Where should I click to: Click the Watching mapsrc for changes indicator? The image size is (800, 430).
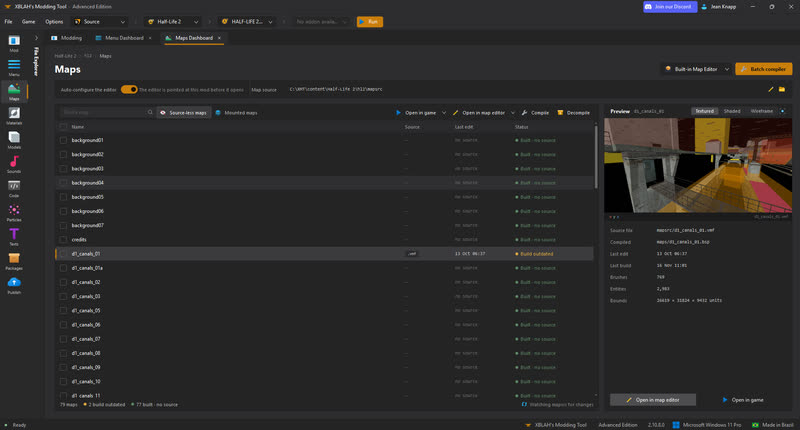coord(558,404)
